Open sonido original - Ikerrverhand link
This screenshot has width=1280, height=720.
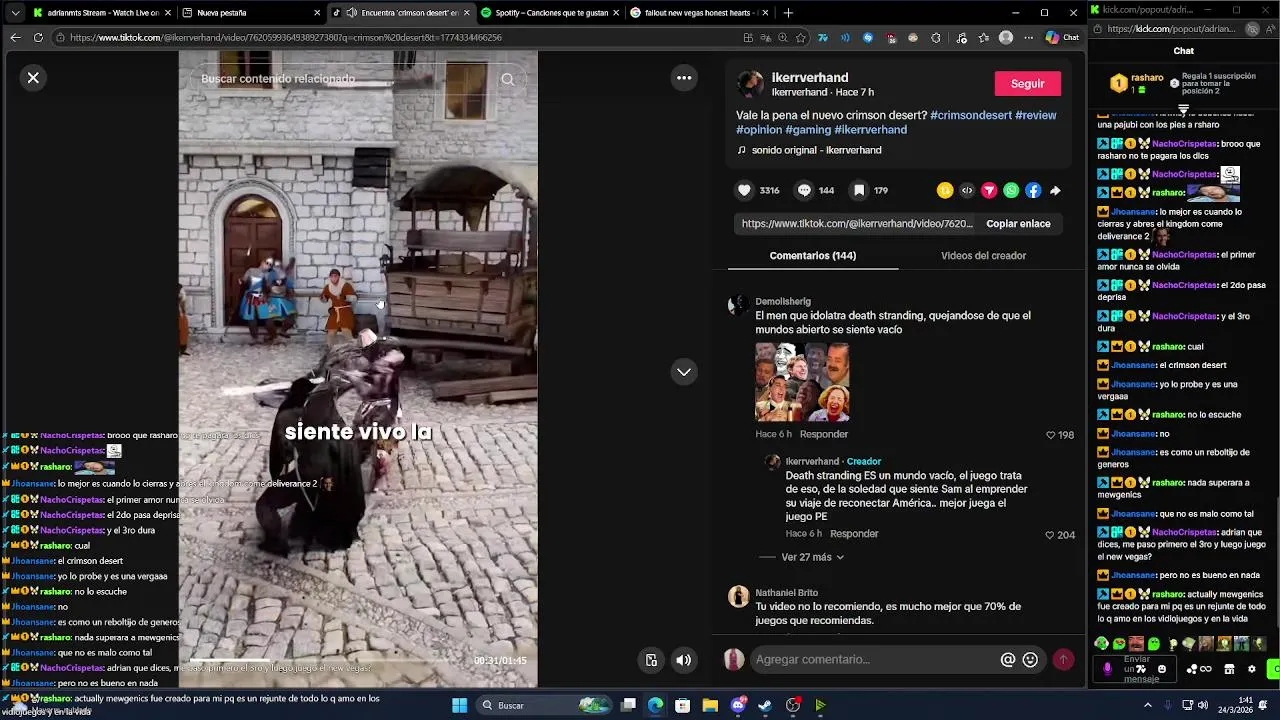pyautogui.click(x=816, y=150)
